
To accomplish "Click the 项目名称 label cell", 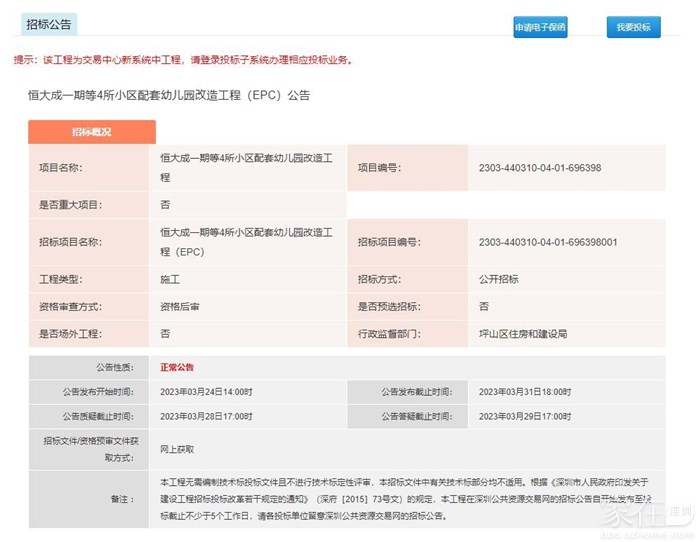I will coord(60,168).
